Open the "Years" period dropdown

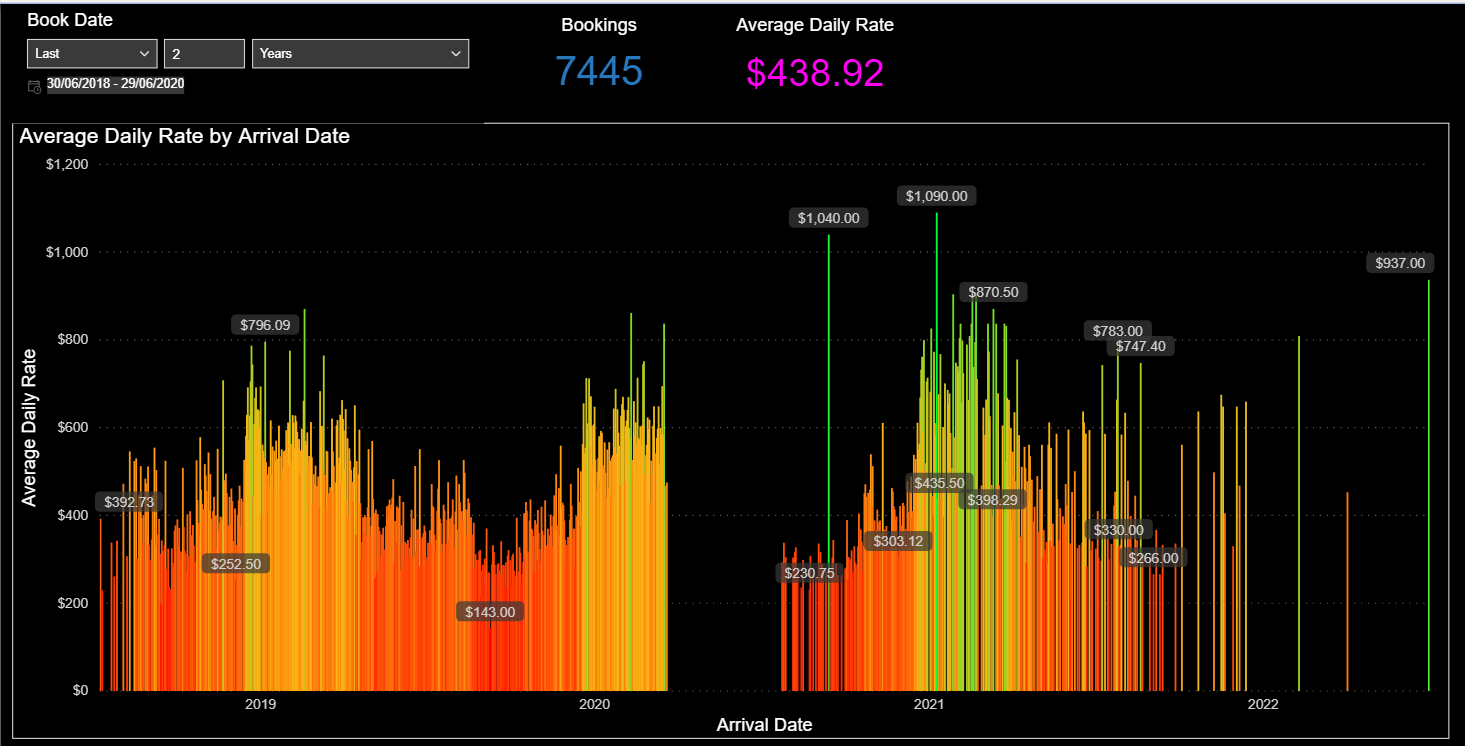360,53
